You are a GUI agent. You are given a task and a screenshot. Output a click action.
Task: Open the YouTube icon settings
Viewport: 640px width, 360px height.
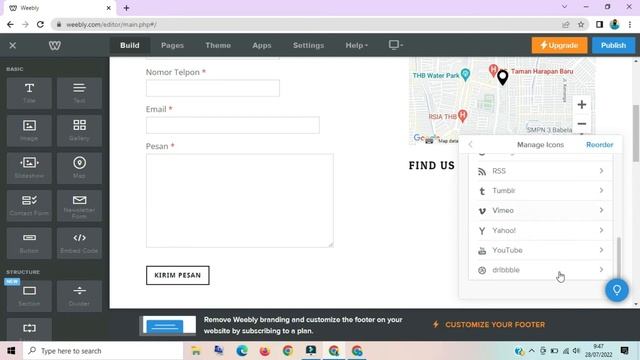540,250
